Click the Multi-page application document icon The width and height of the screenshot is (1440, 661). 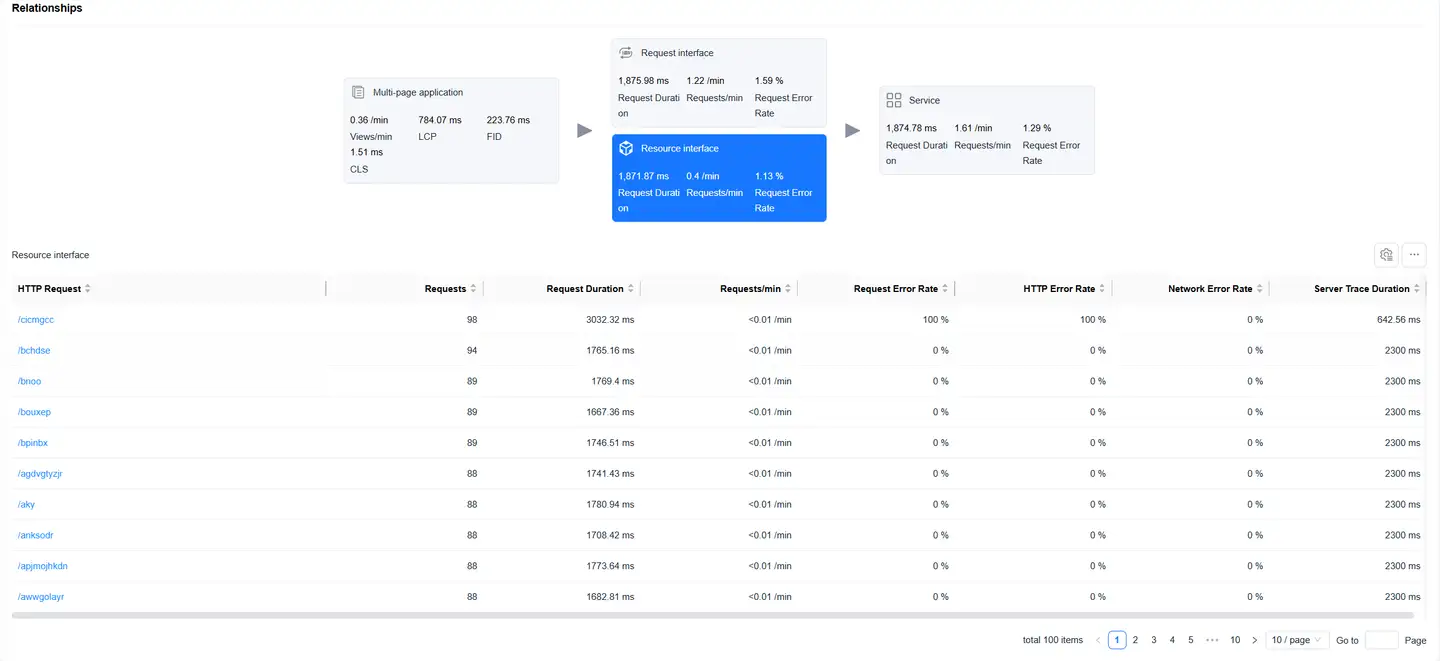coord(358,92)
